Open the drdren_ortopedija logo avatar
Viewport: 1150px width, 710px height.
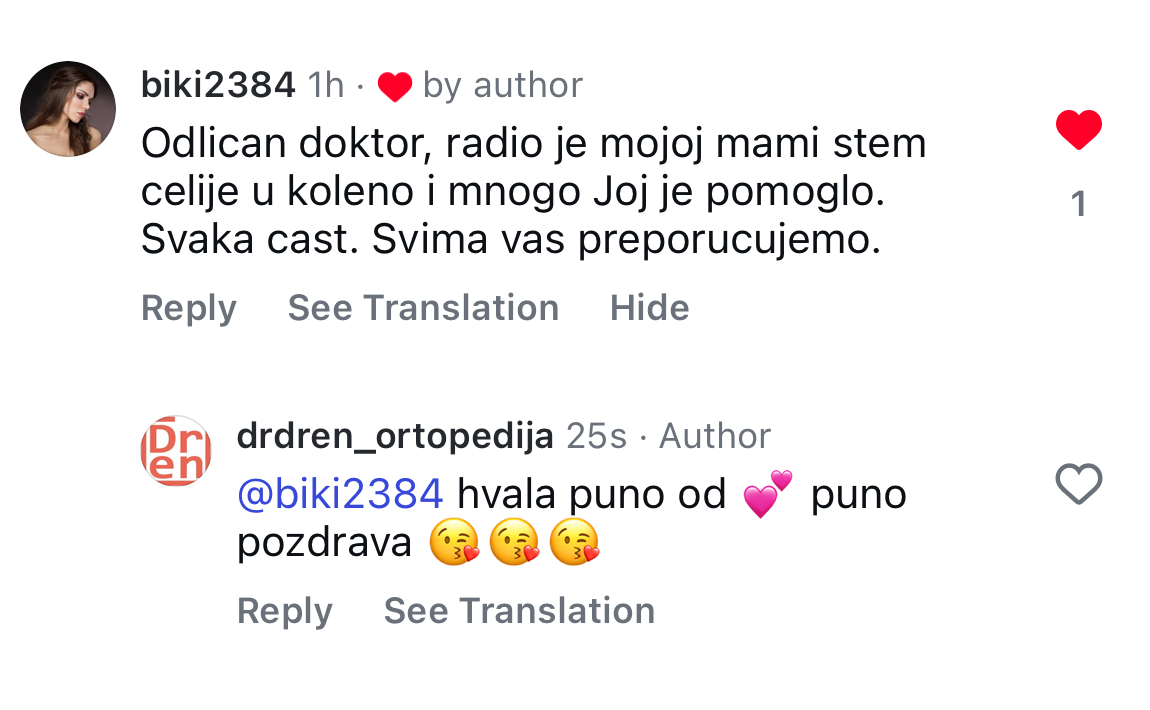point(176,451)
